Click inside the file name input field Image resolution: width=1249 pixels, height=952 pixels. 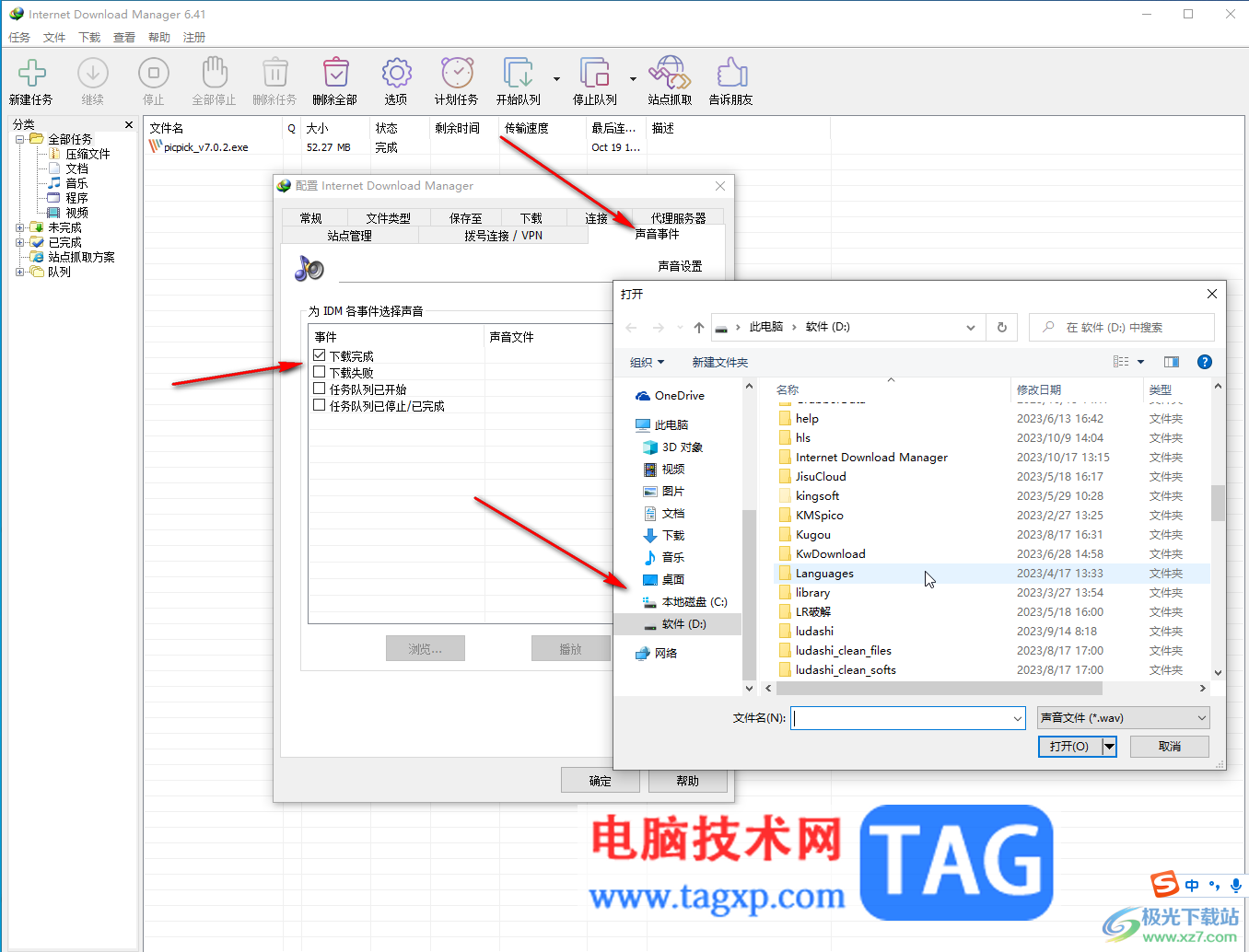(x=901, y=718)
